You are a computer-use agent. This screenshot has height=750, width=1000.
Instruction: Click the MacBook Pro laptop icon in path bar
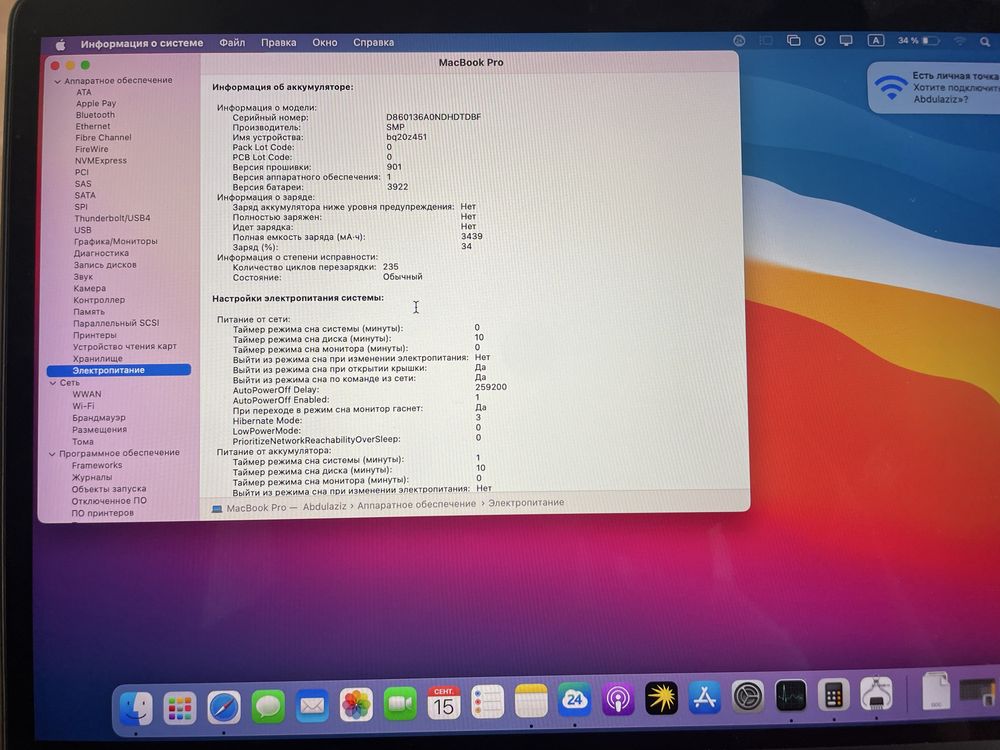tap(217, 508)
